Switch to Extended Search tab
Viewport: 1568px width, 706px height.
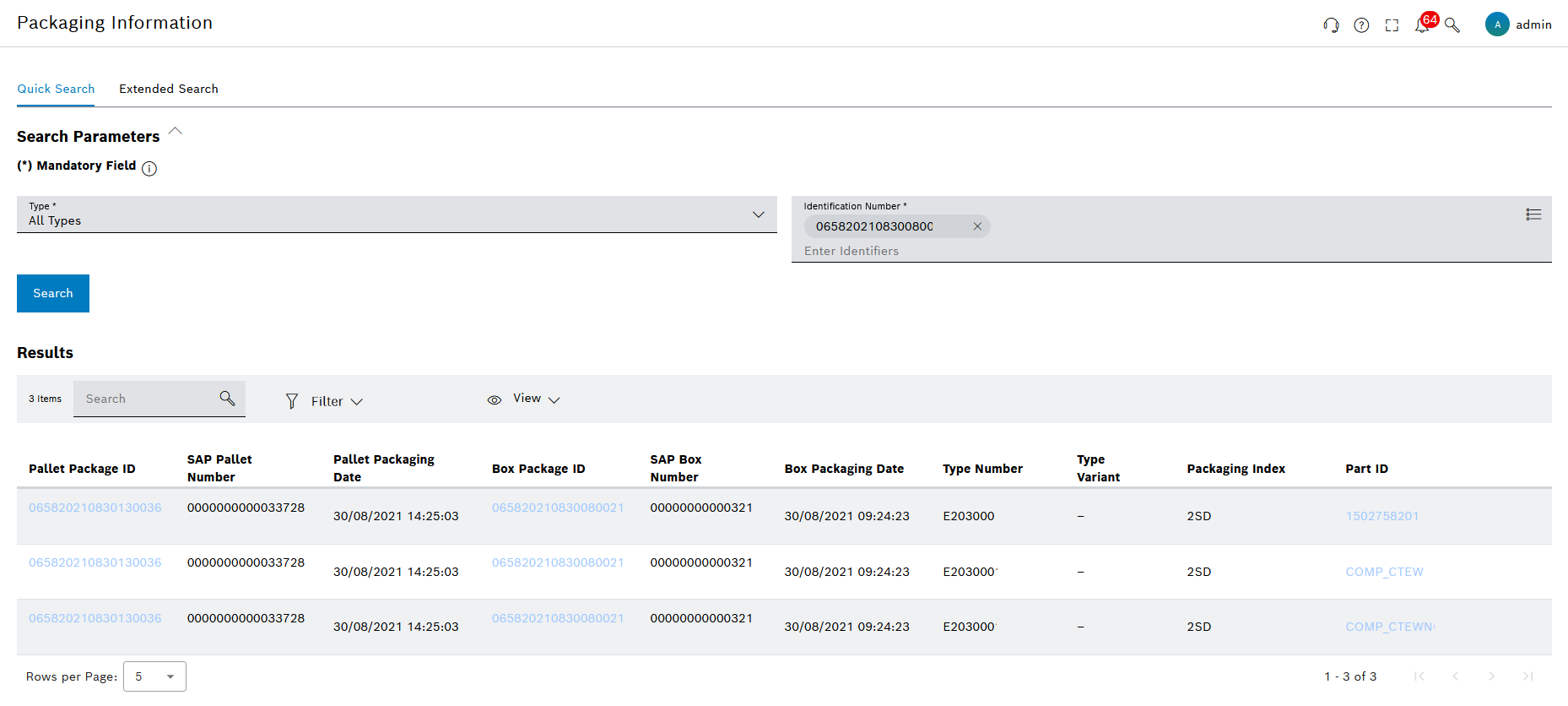169,89
